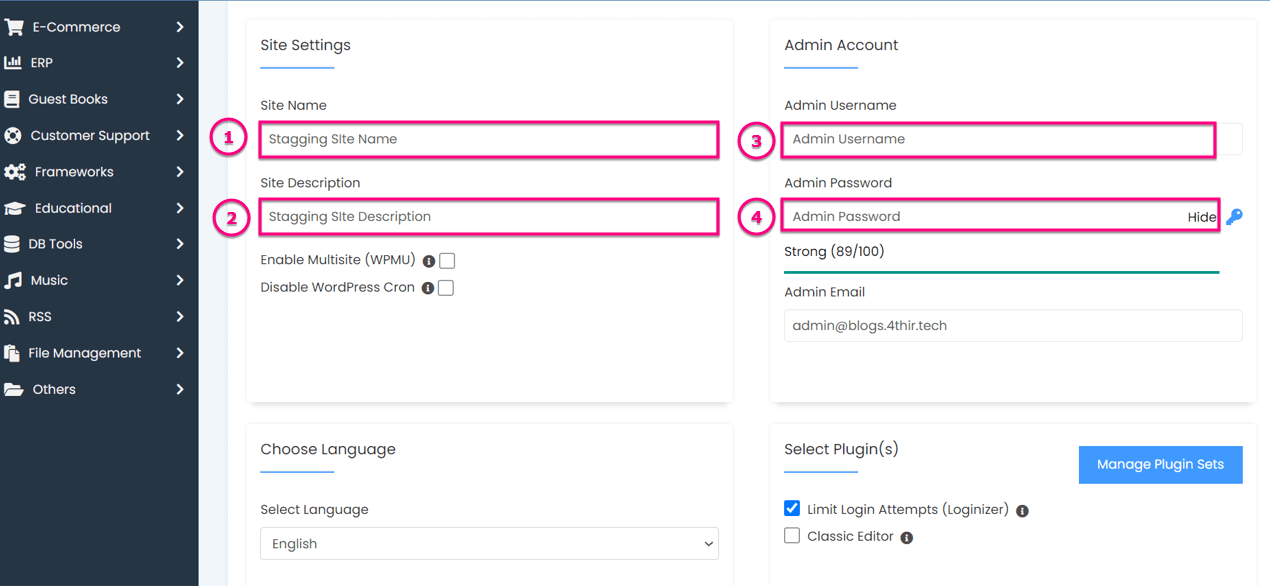
Task: Expand the DB Tools category arrow
Action: click(180, 244)
